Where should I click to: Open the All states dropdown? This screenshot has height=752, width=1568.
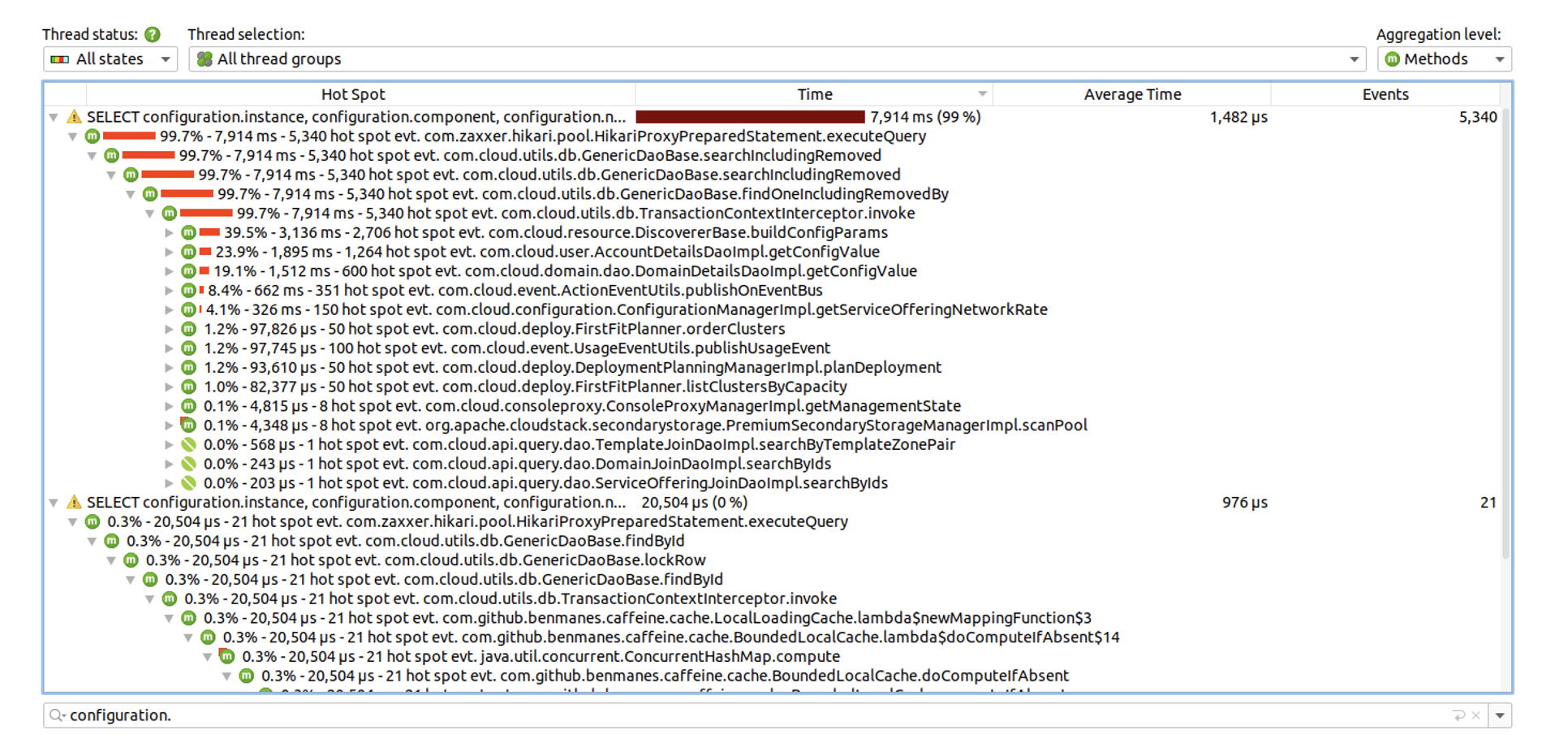(165, 58)
